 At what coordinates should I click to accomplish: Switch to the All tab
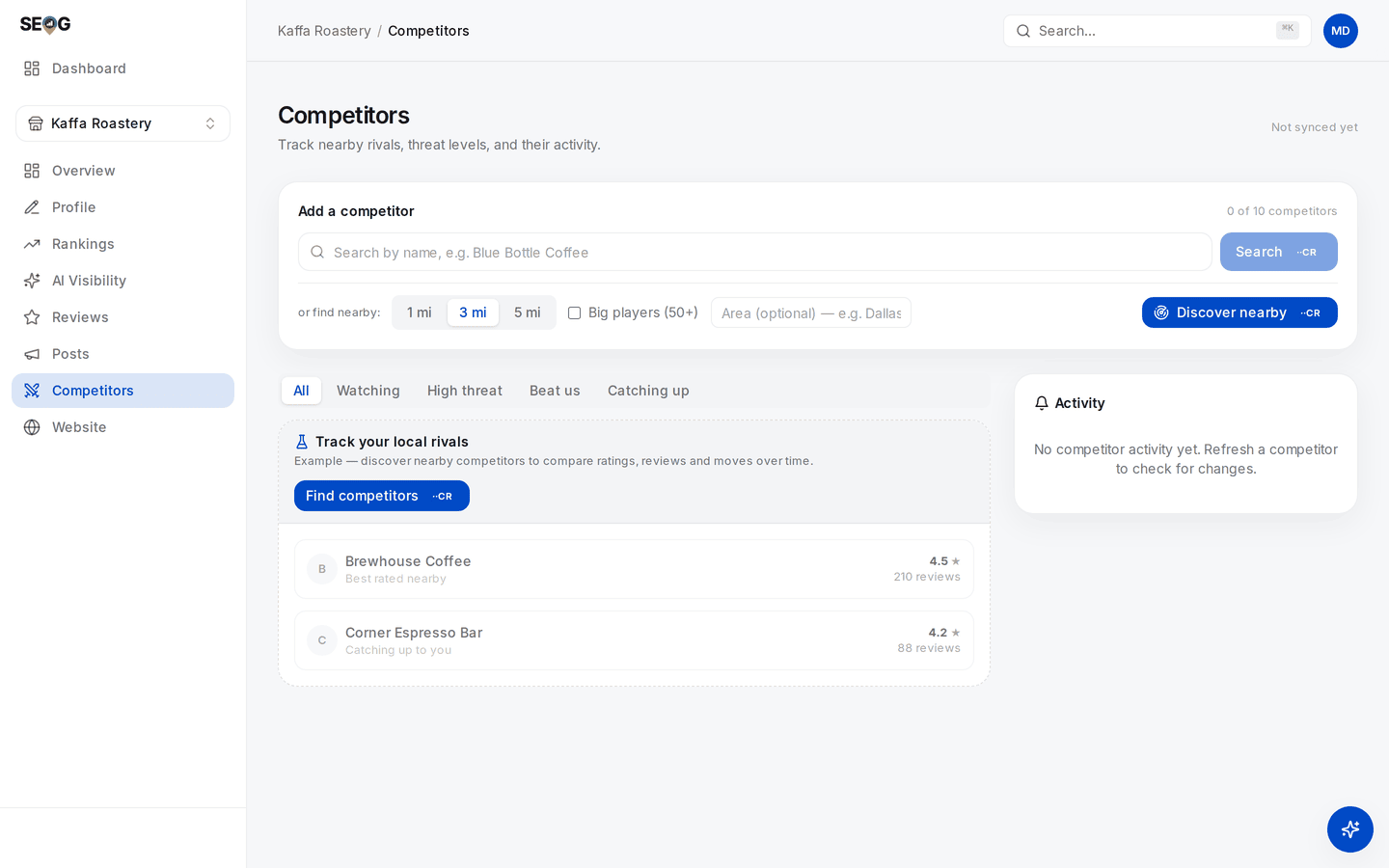tap(301, 391)
